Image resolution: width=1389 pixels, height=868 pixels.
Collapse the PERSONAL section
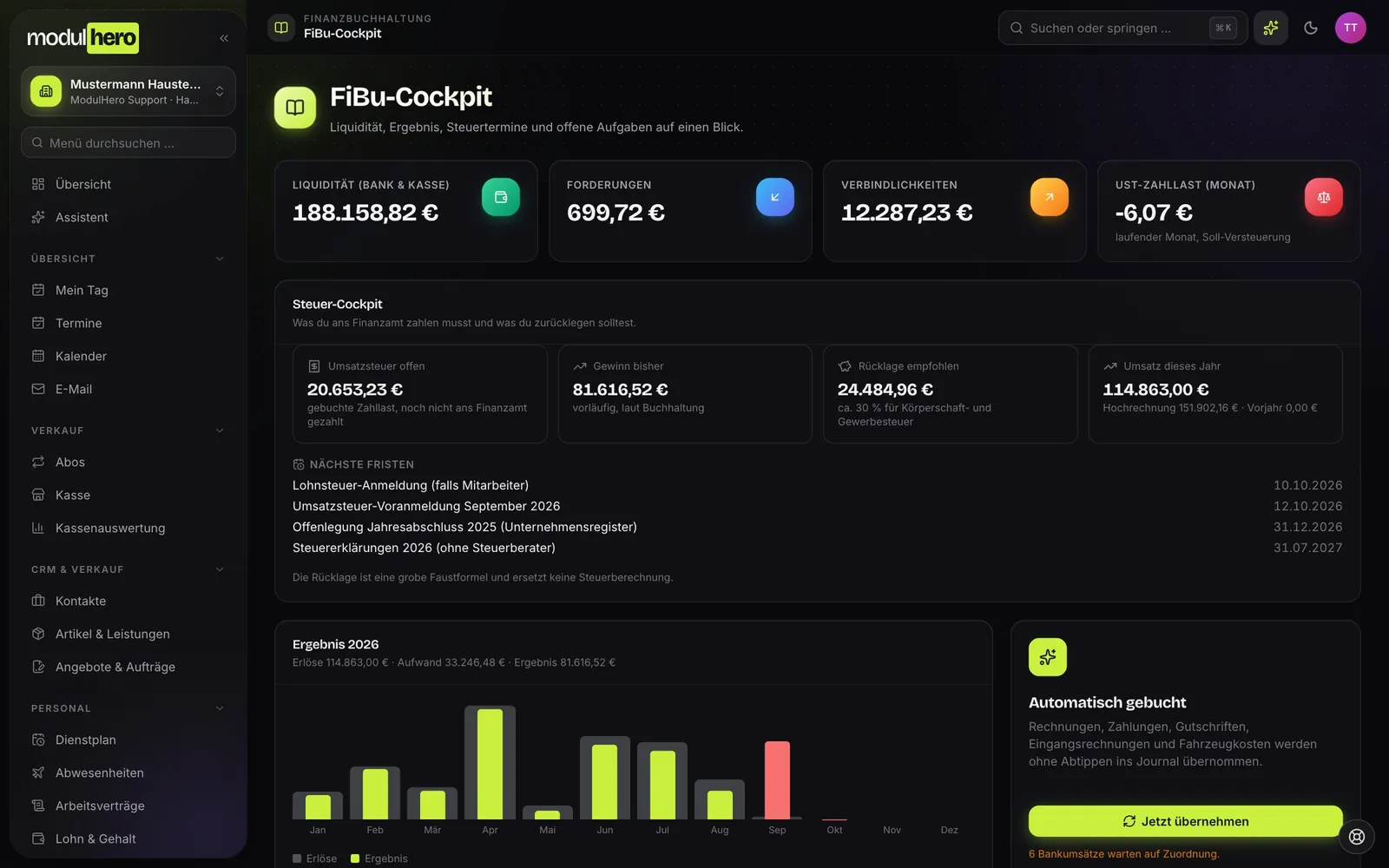(128, 708)
